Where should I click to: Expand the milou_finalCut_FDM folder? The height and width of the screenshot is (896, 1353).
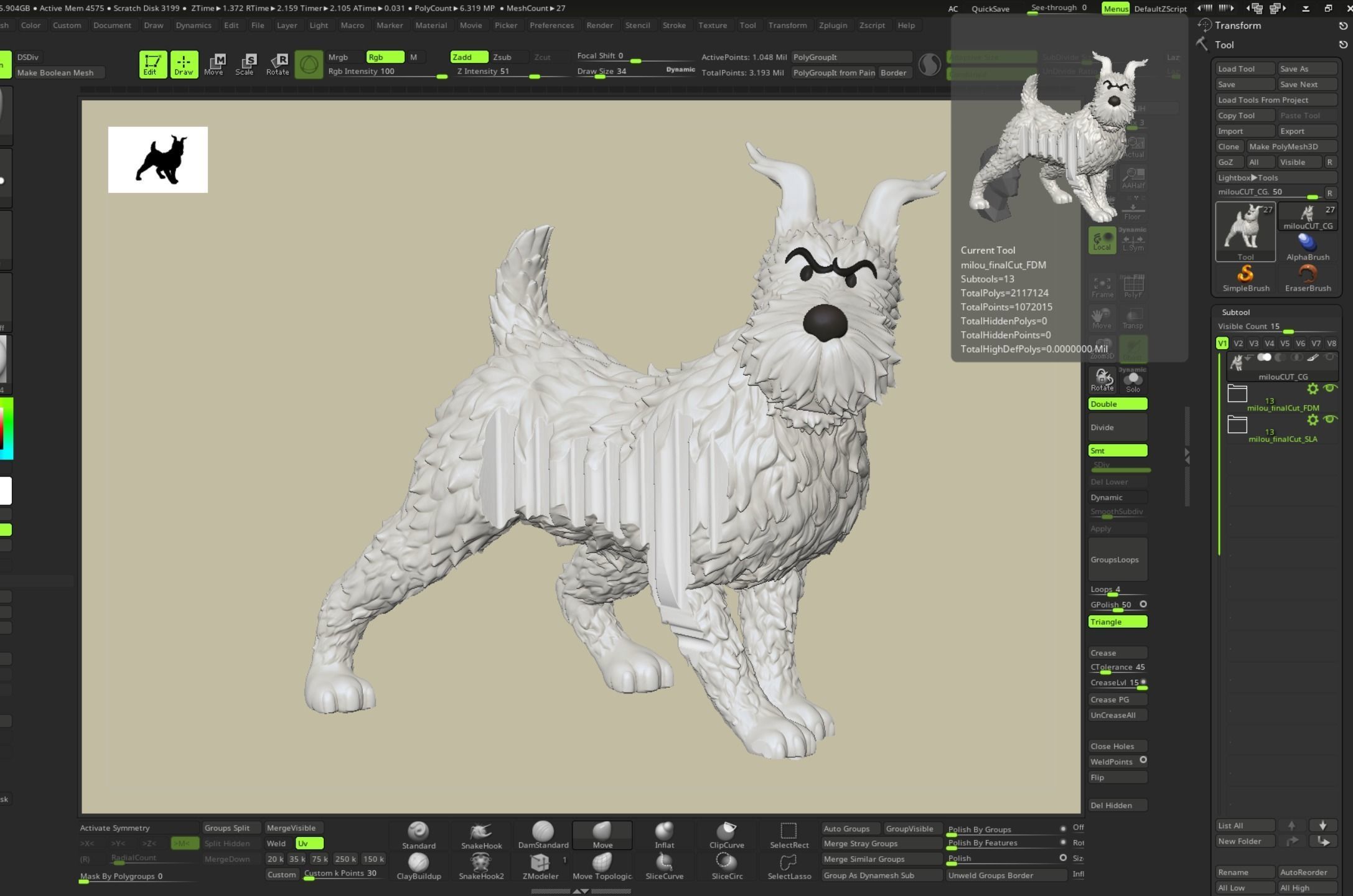pyautogui.click(x=1237, y=393)
